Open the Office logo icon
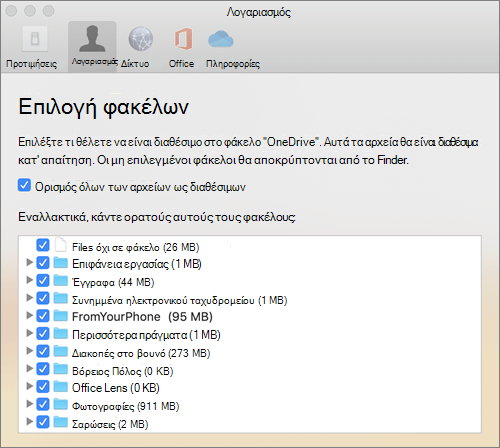Viewport: 500px width, 448px height. coord(183,39)
